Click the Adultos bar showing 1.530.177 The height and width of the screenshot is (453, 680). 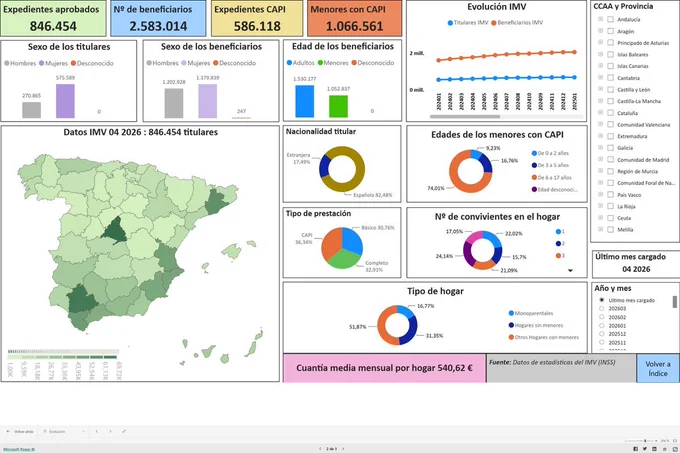tap(304, 101)
